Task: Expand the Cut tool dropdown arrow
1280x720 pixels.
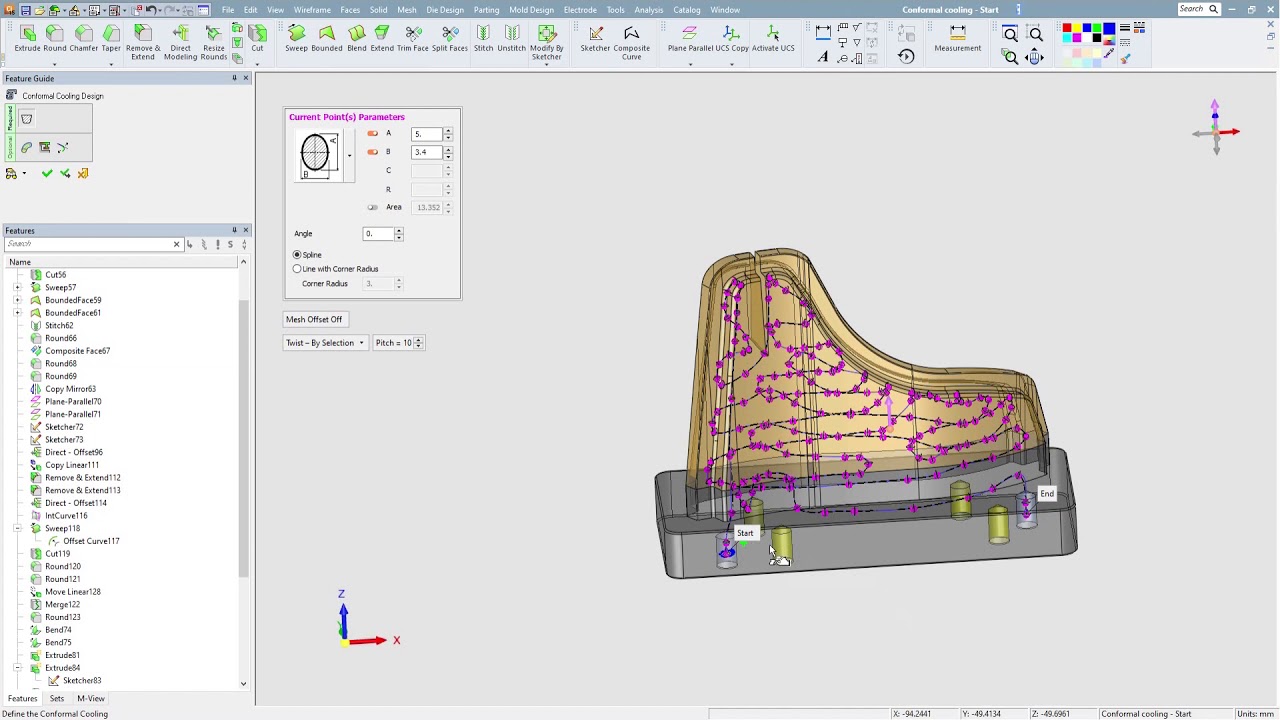Action: tap(257, 65)
